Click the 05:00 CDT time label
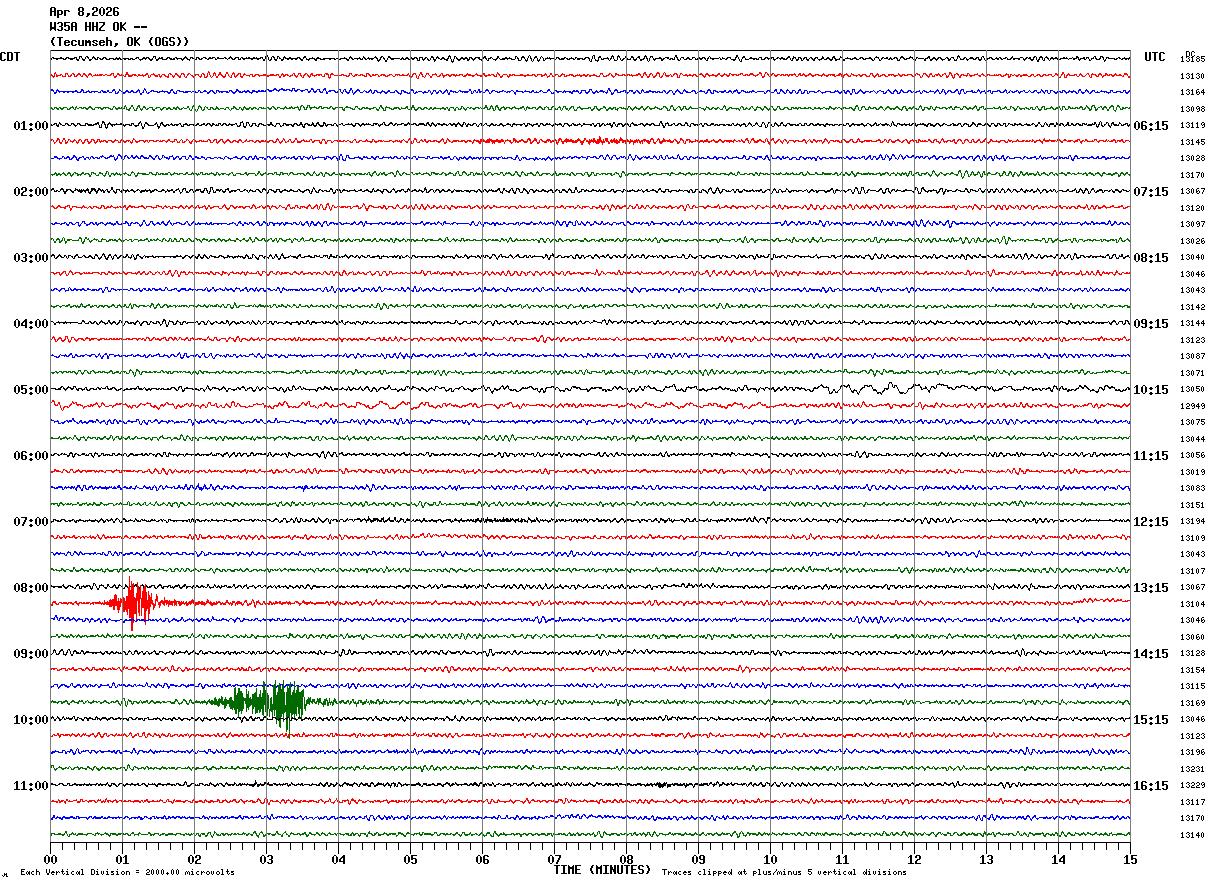Screen dimensions: 1210x886 pyautogui.click(x=30, y=390)
